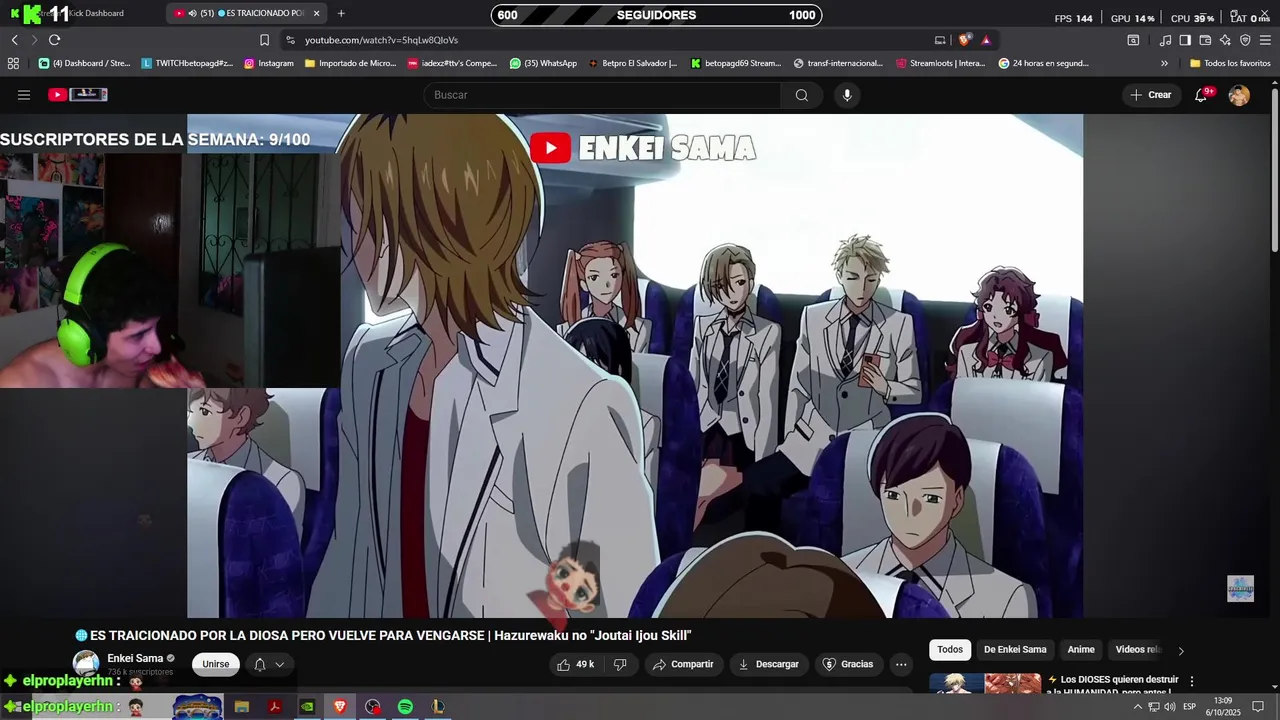Click the Brave Shields lion icon
This screenshot has width=1280, height=720.
point(964,40)
